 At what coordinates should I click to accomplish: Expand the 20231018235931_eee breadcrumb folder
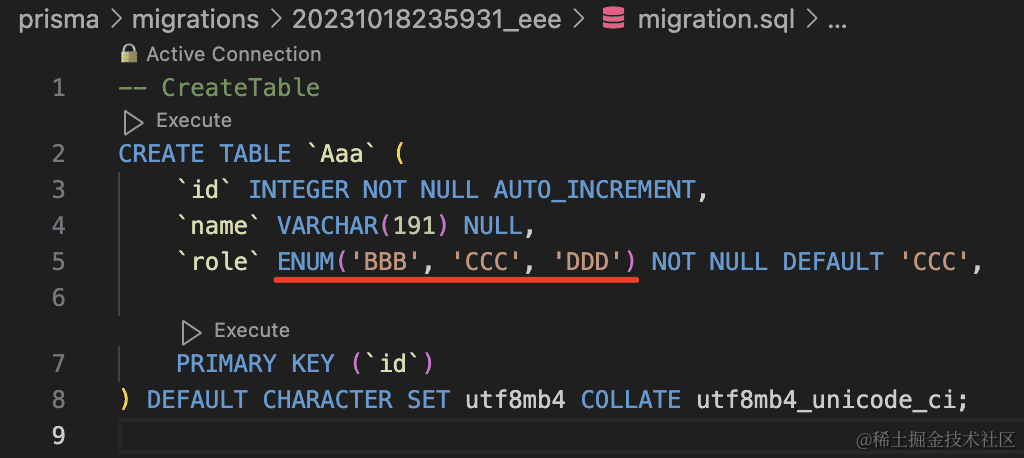point(427,19)
